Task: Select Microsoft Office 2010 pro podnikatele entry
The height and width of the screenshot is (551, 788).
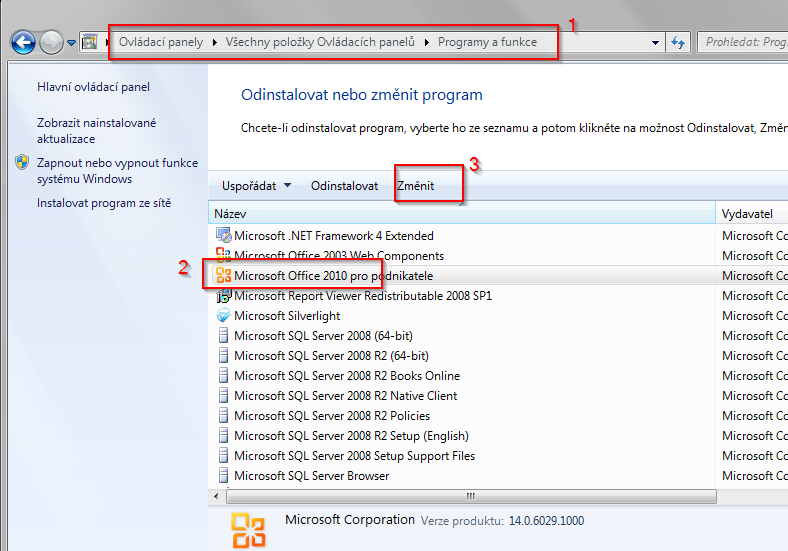Action: [x=333, y=276]
